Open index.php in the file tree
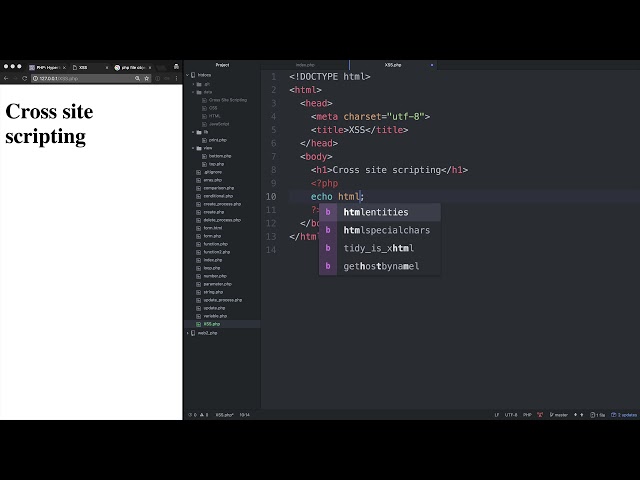Image resolution: width=640 pixels, height=480 pixels. pyautogui.click(x=213, y=260)
